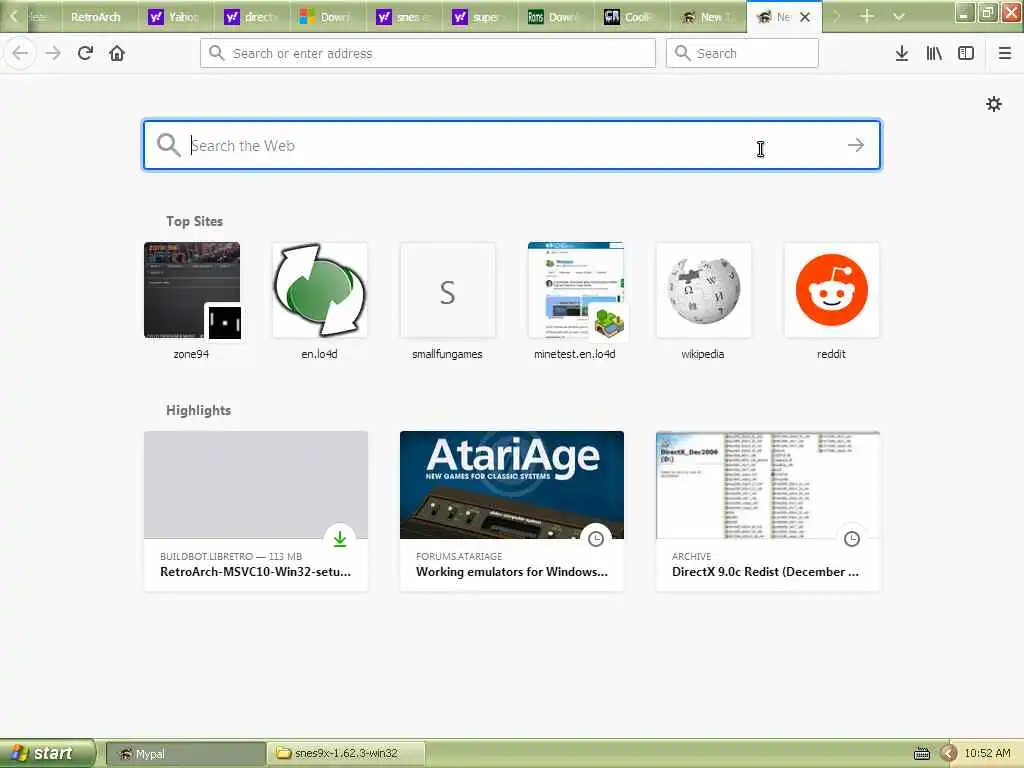1024x768 pixels.
Task: Click the 10:52 AM clock
Action: click(987, 753)
